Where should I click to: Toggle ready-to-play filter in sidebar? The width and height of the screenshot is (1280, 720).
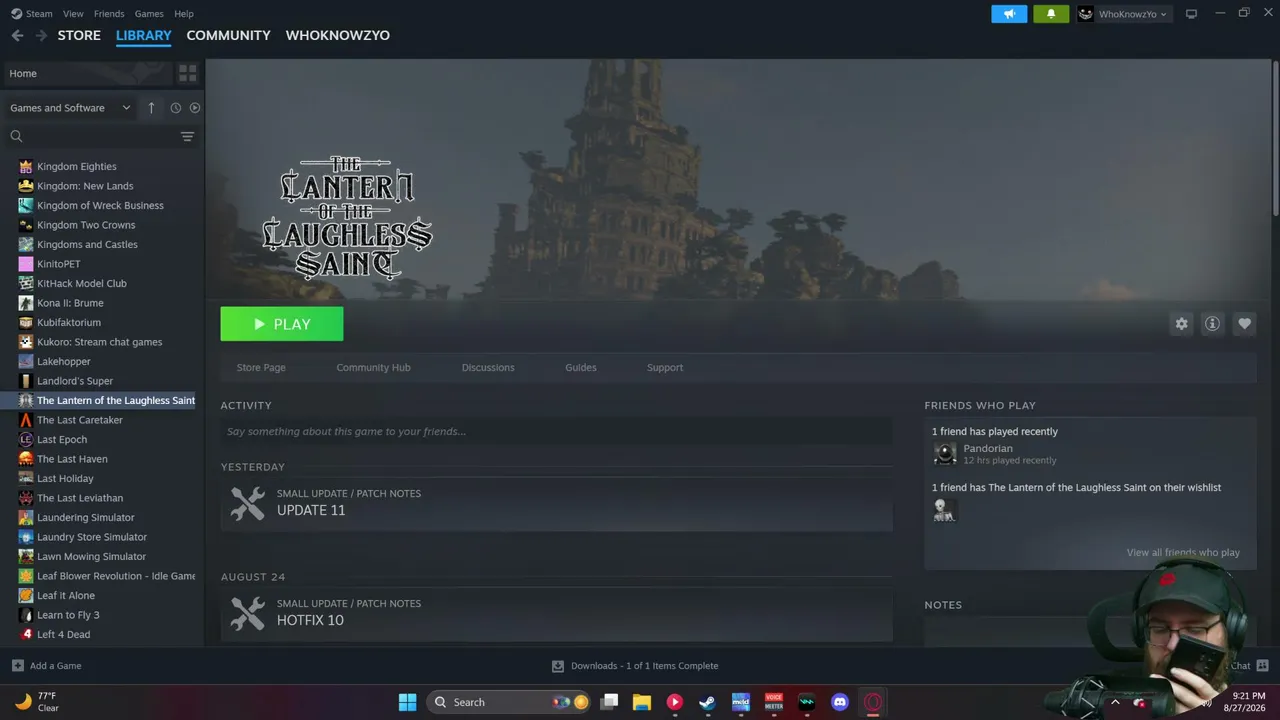point(195,108)
